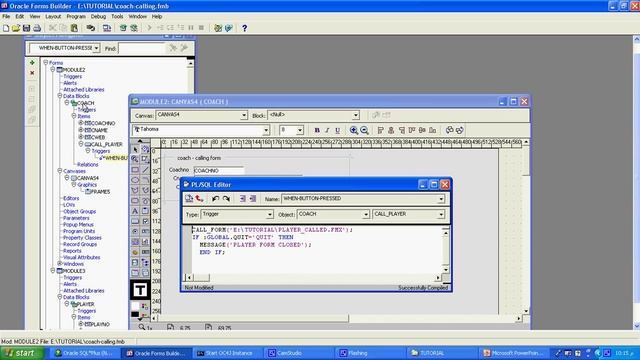640x360 pixels.
Task: Open the Name WHEN-BUTTON-PRESSED dropdown
Action: coord(441,199)
